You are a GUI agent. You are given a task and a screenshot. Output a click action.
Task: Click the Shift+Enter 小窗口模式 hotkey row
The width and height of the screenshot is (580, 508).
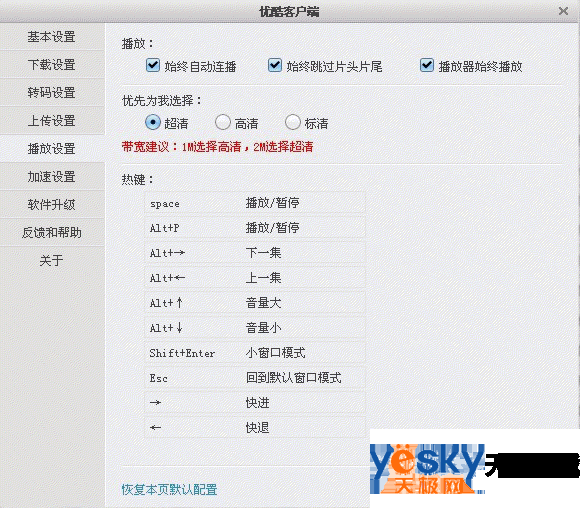coord(255,353)
